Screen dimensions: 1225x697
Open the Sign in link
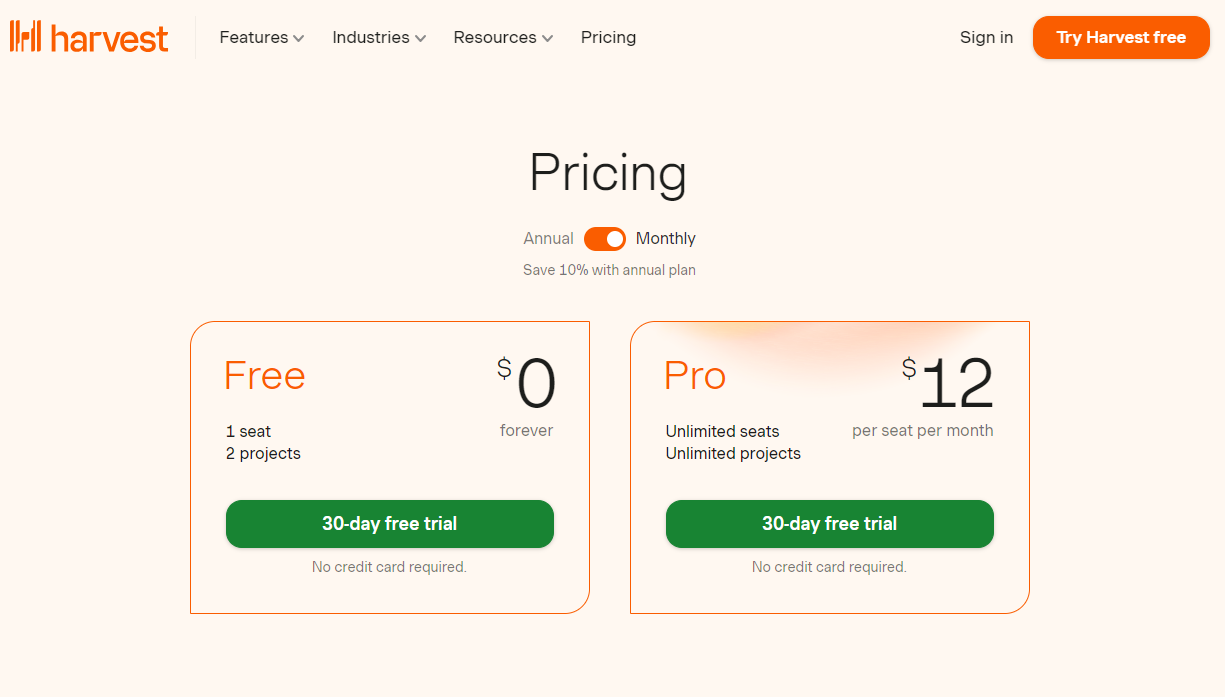click(x=986, y=38)
